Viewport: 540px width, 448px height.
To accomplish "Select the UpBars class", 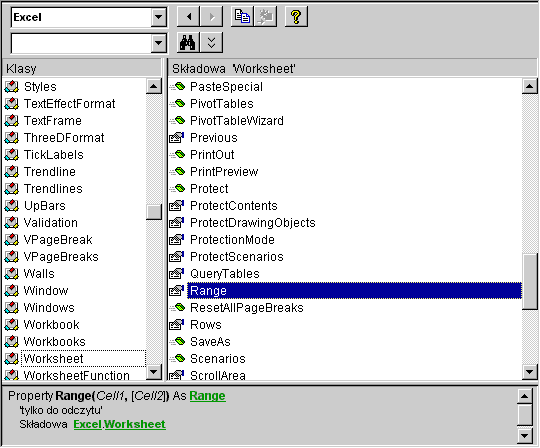I will (x=44, y=206).
